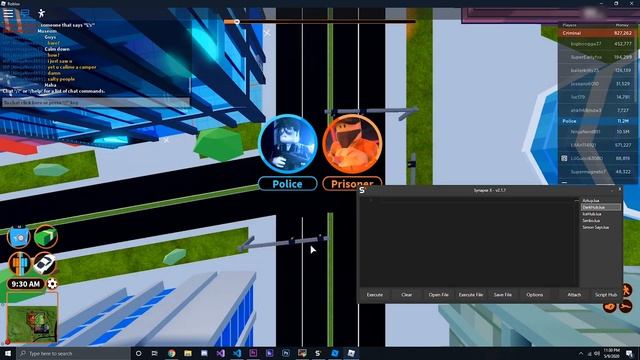
Task: Click Save File in Synapse X
Action: (502, 295)
